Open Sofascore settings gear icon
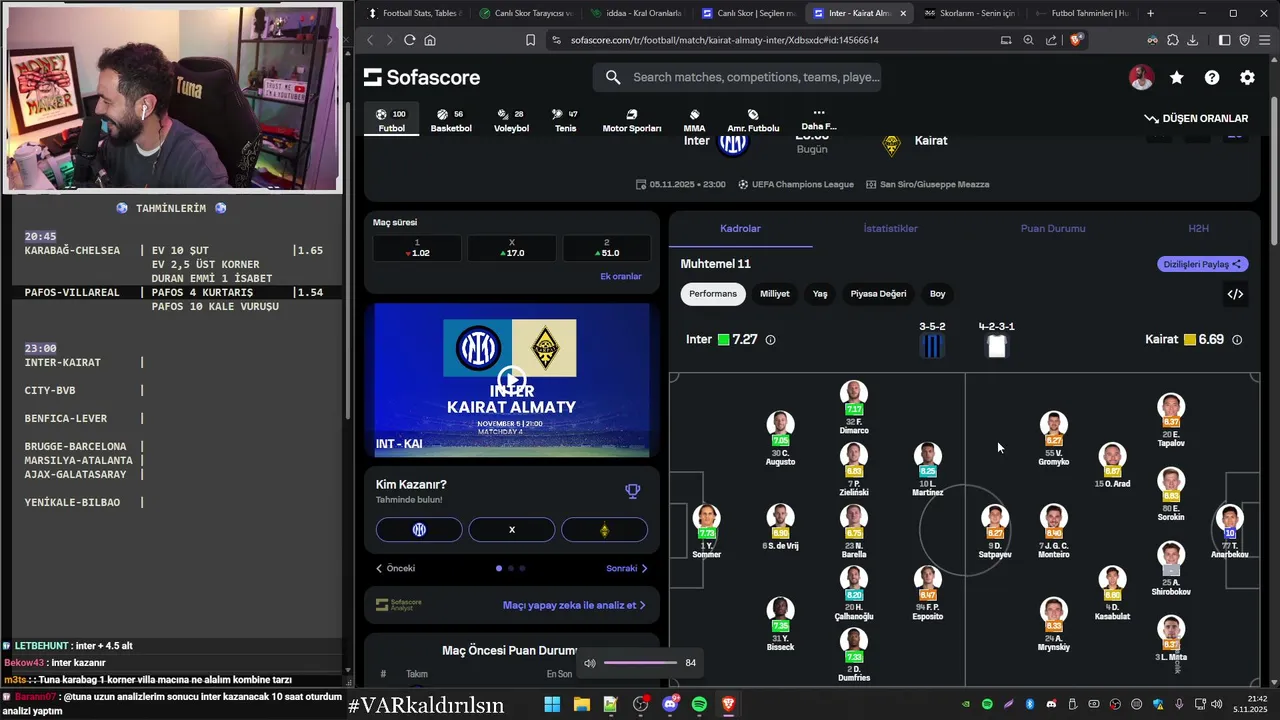 point(1247,77)
